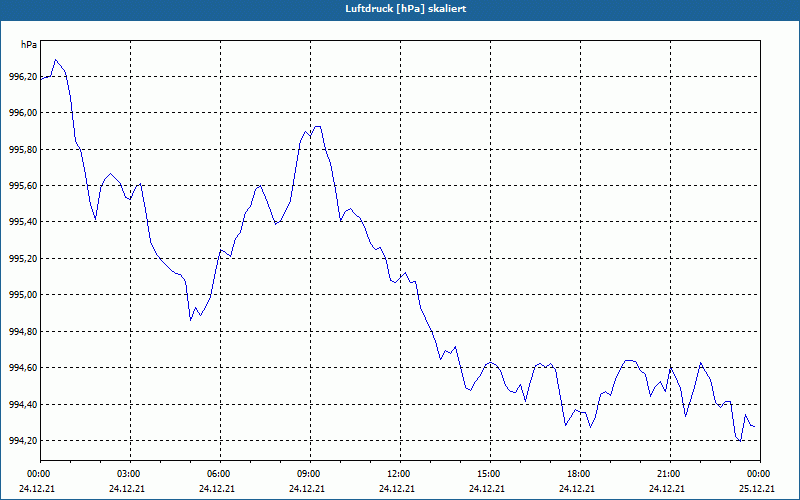Click the 09:00 time axis label
This screenshot has height=500, width=800.
pos(309,474)
